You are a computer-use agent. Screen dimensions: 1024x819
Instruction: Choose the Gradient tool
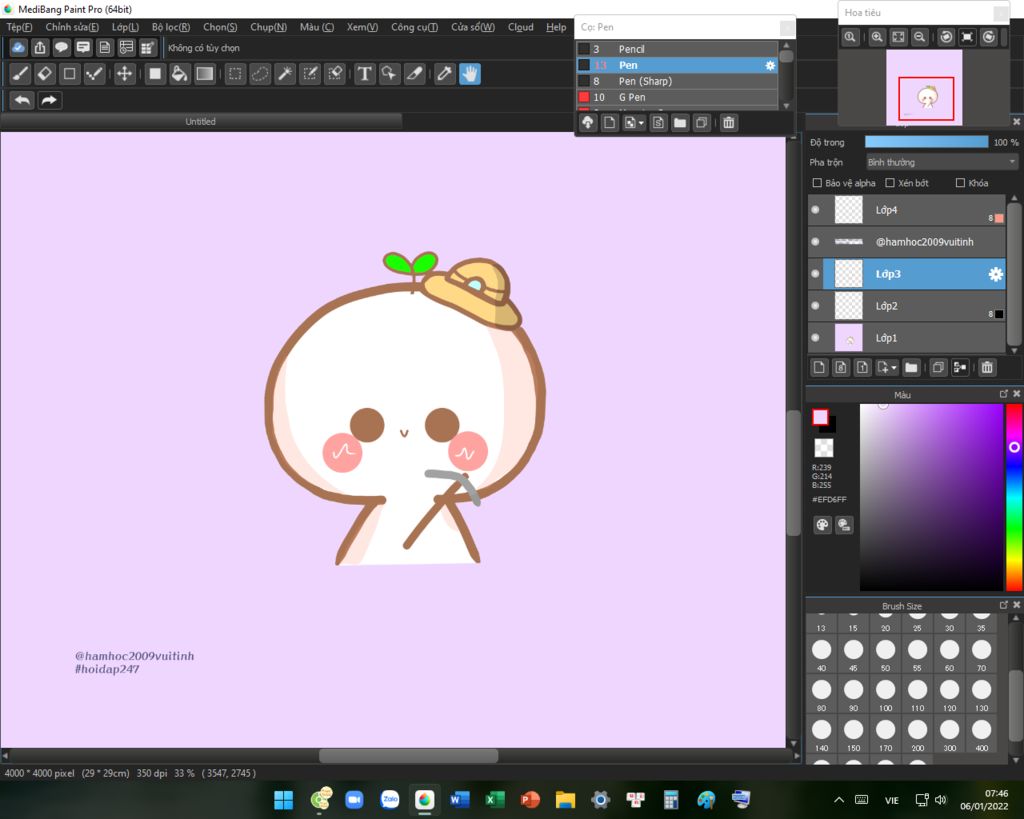tap(204, 74)
